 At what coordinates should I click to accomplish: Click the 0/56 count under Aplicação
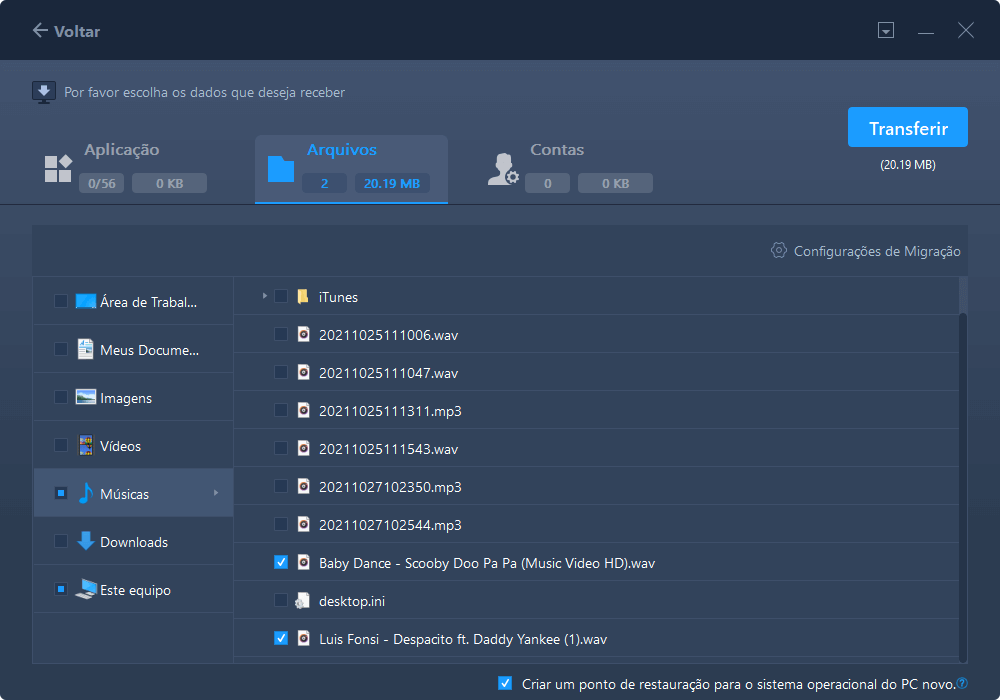tap(101, 184)
